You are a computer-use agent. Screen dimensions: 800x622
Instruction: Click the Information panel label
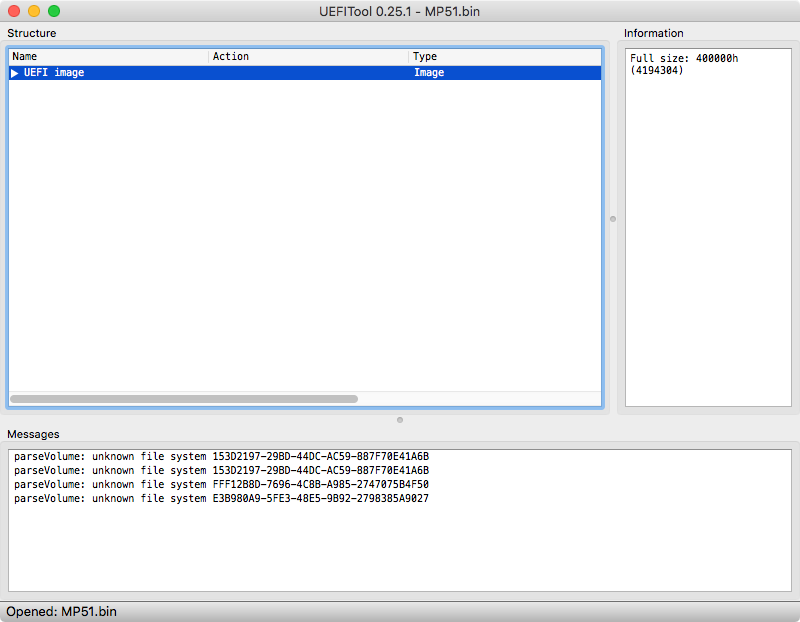[654, 33]
